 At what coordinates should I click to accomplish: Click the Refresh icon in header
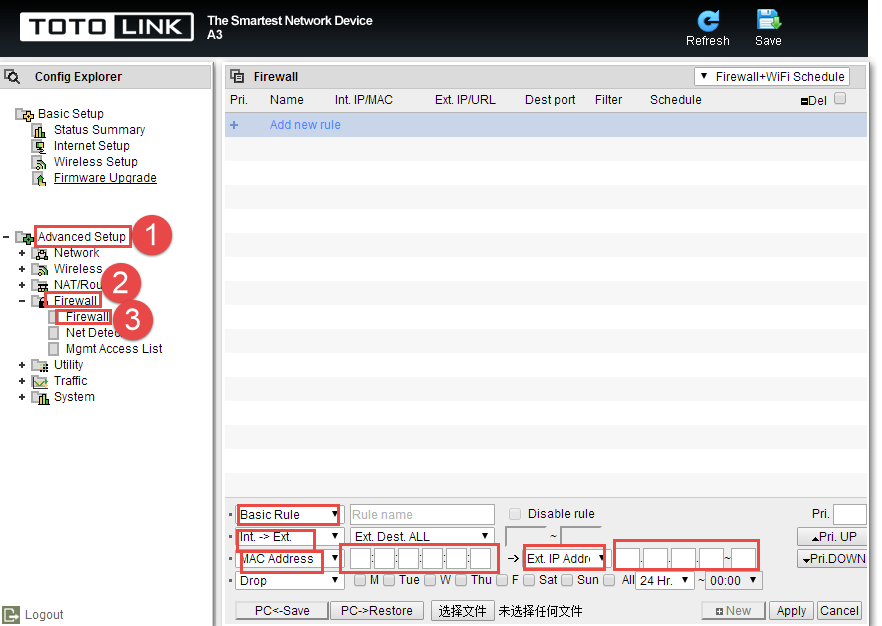click(x=708, y=21)
